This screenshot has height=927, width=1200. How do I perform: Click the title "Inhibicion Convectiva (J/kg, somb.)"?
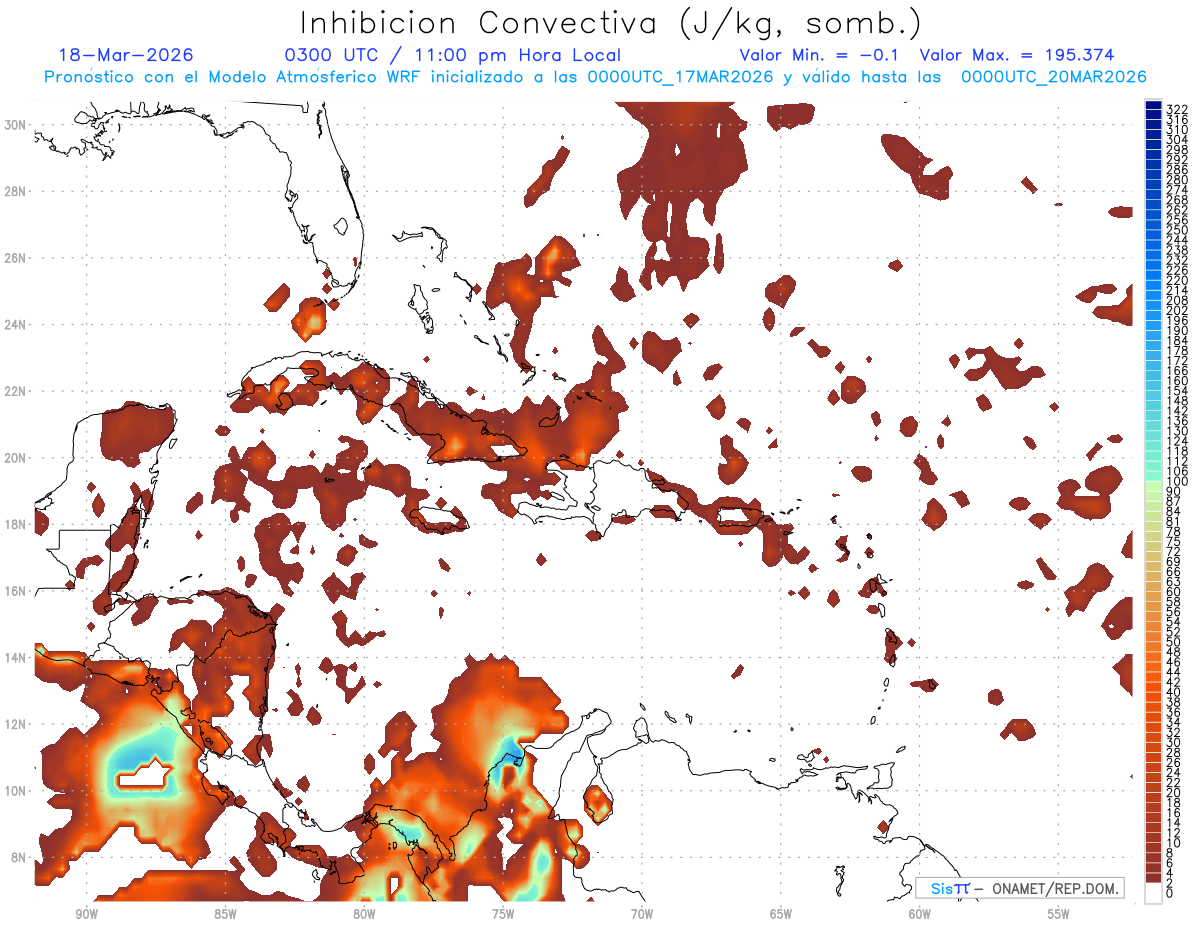coord(611,23)
